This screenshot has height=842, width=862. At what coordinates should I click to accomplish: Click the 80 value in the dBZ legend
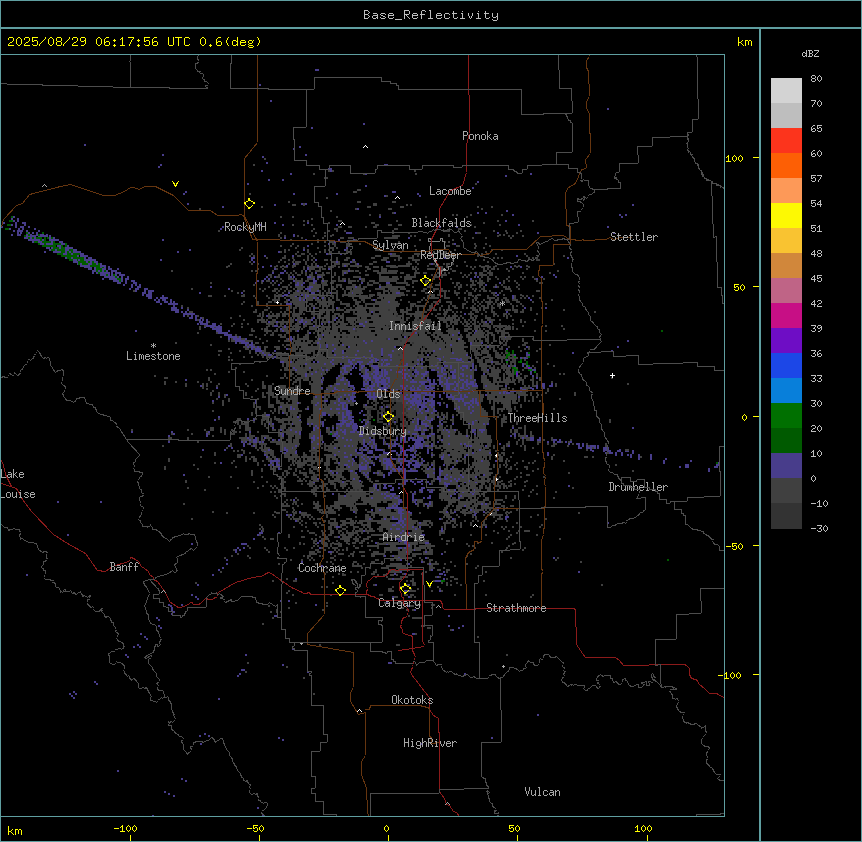816,79
